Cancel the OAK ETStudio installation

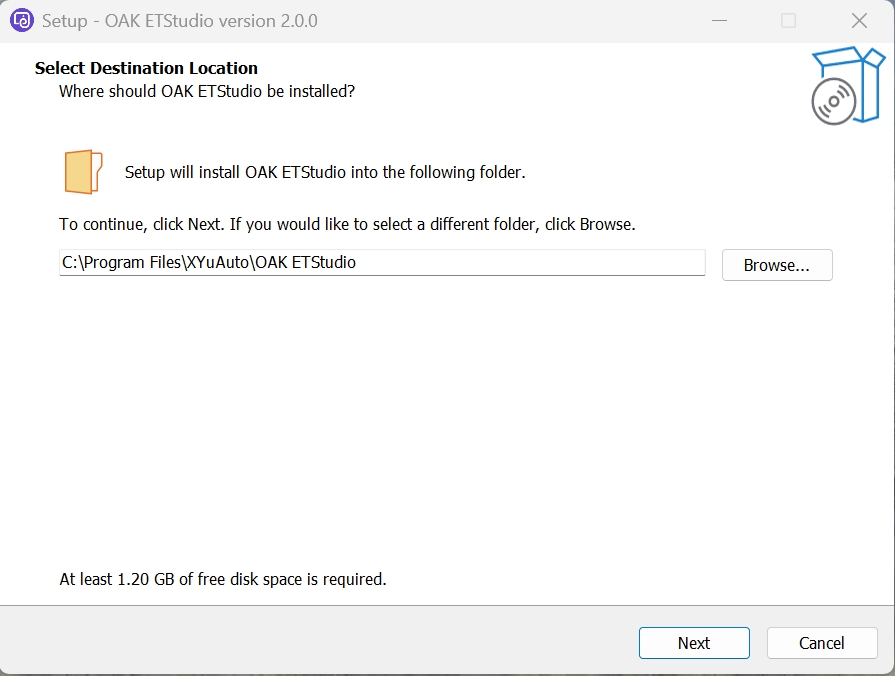point(822,643)
